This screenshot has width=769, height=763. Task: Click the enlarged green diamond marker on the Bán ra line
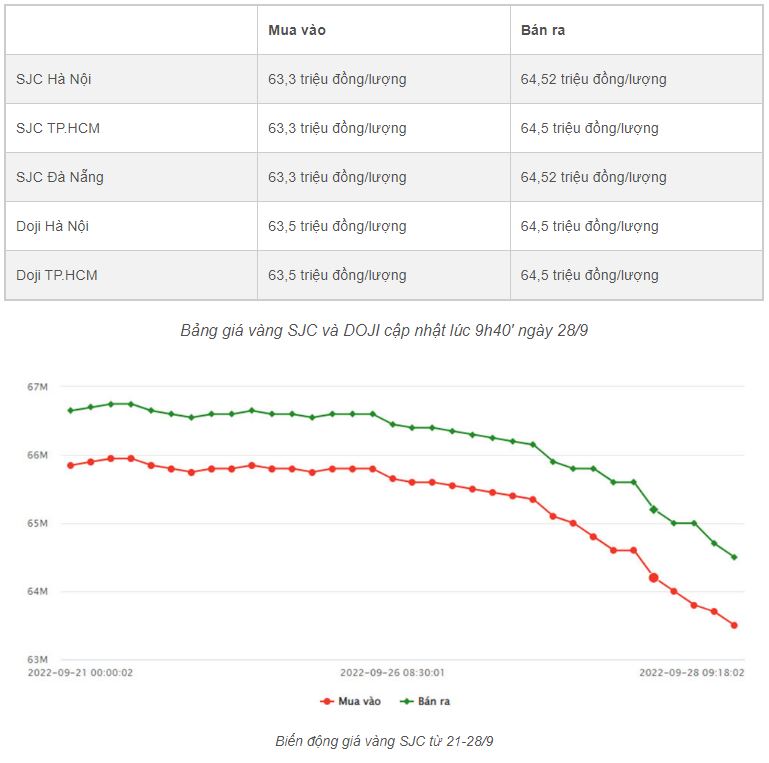click(x=654, y=509)
